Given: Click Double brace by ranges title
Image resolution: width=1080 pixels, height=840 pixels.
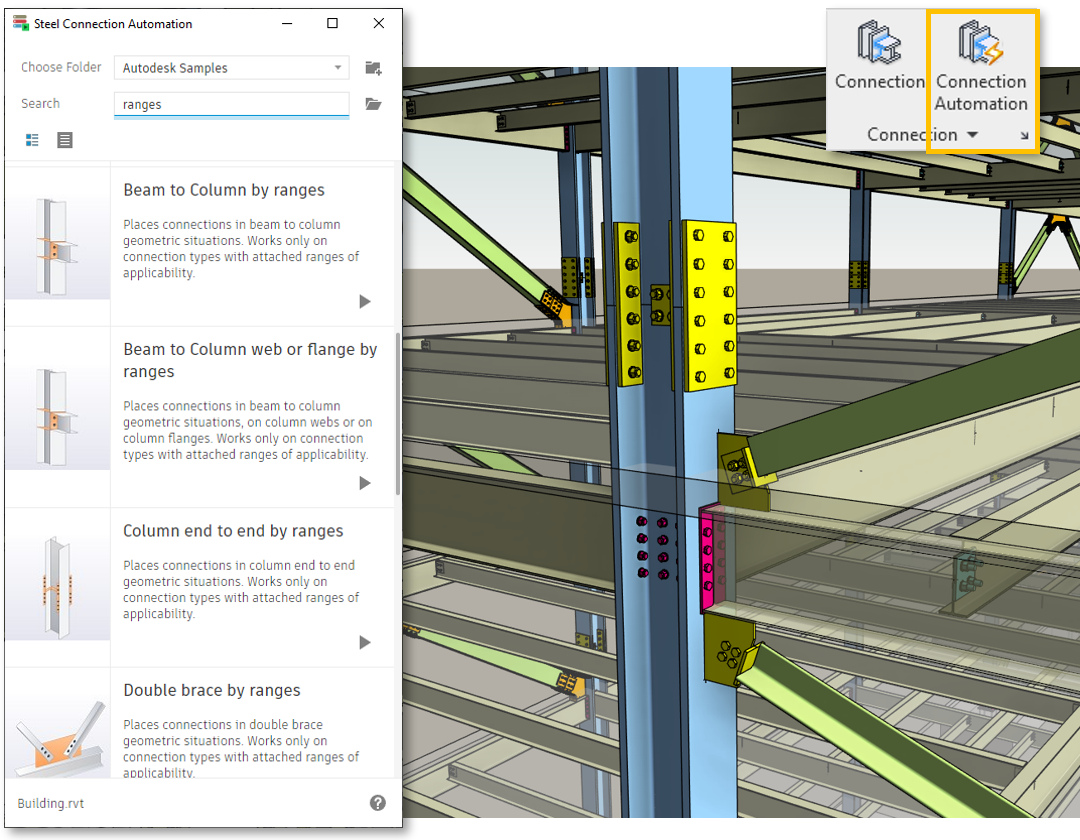Looking at the screenshot, I should tap(211, 690).
